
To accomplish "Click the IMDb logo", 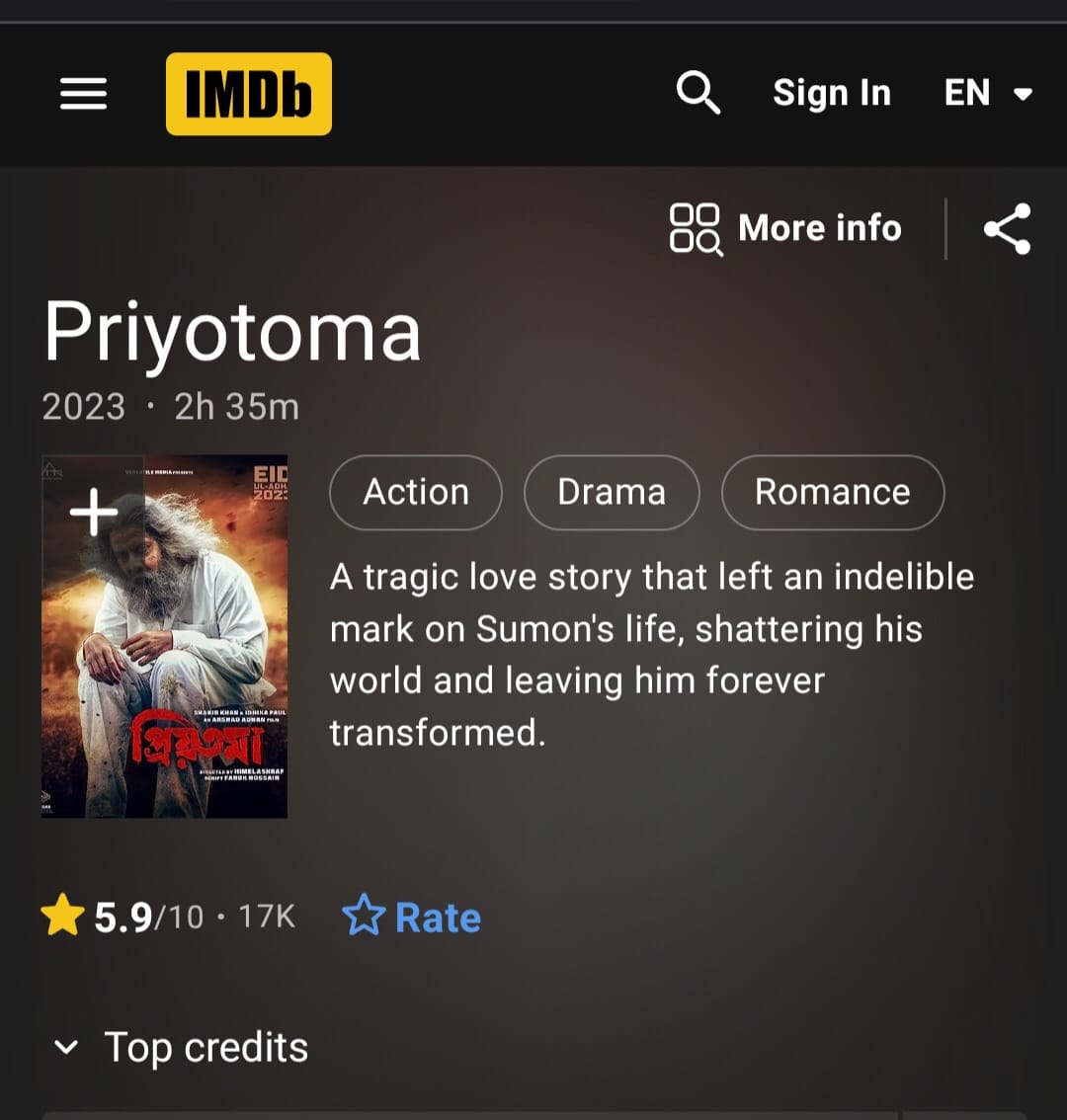I will [249, 94].
